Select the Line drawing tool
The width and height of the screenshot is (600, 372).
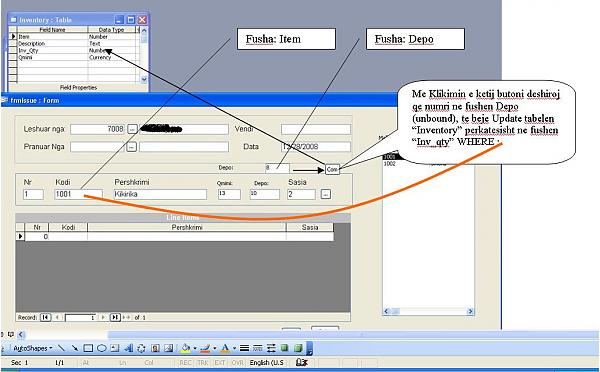[x=61, y=348]
